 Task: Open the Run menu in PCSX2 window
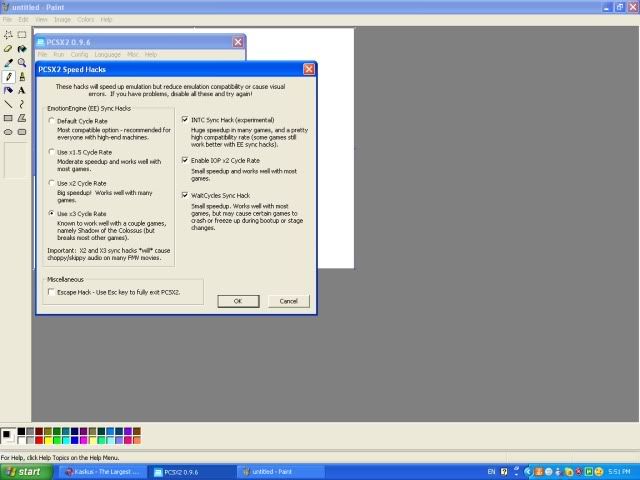(x=59, y=54)
